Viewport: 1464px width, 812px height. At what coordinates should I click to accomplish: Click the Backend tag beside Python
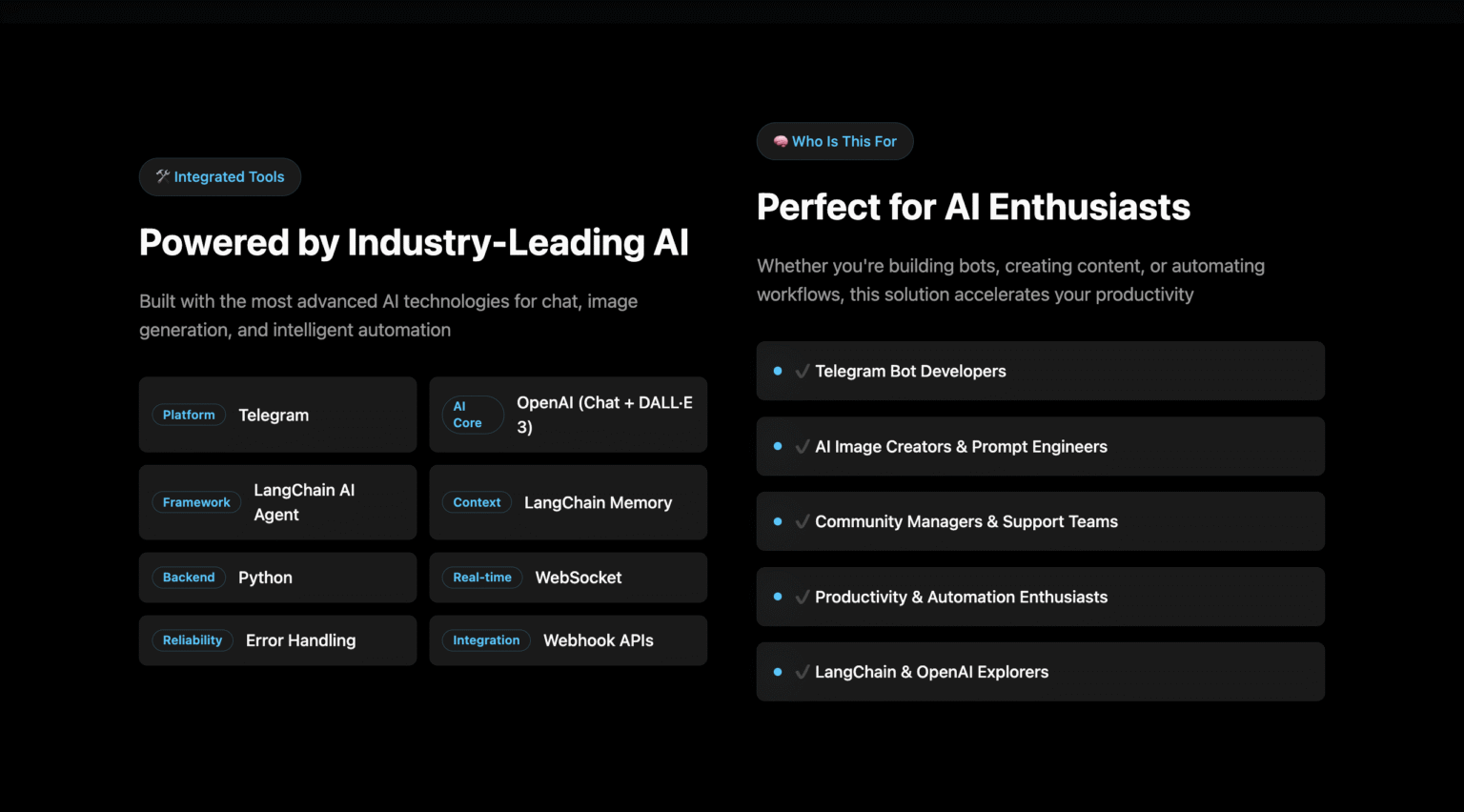pos(189,578)
